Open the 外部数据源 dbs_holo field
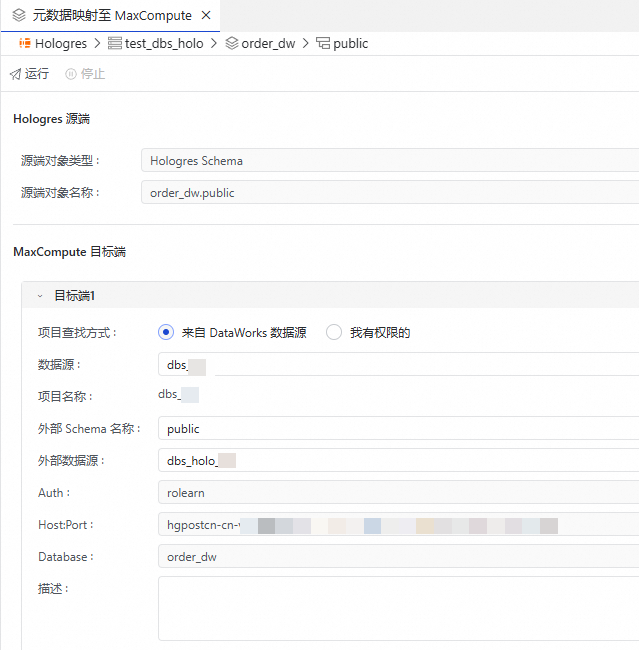Viewport: 639px width, 650px height. pyautogui.click(x=398, y=460)
